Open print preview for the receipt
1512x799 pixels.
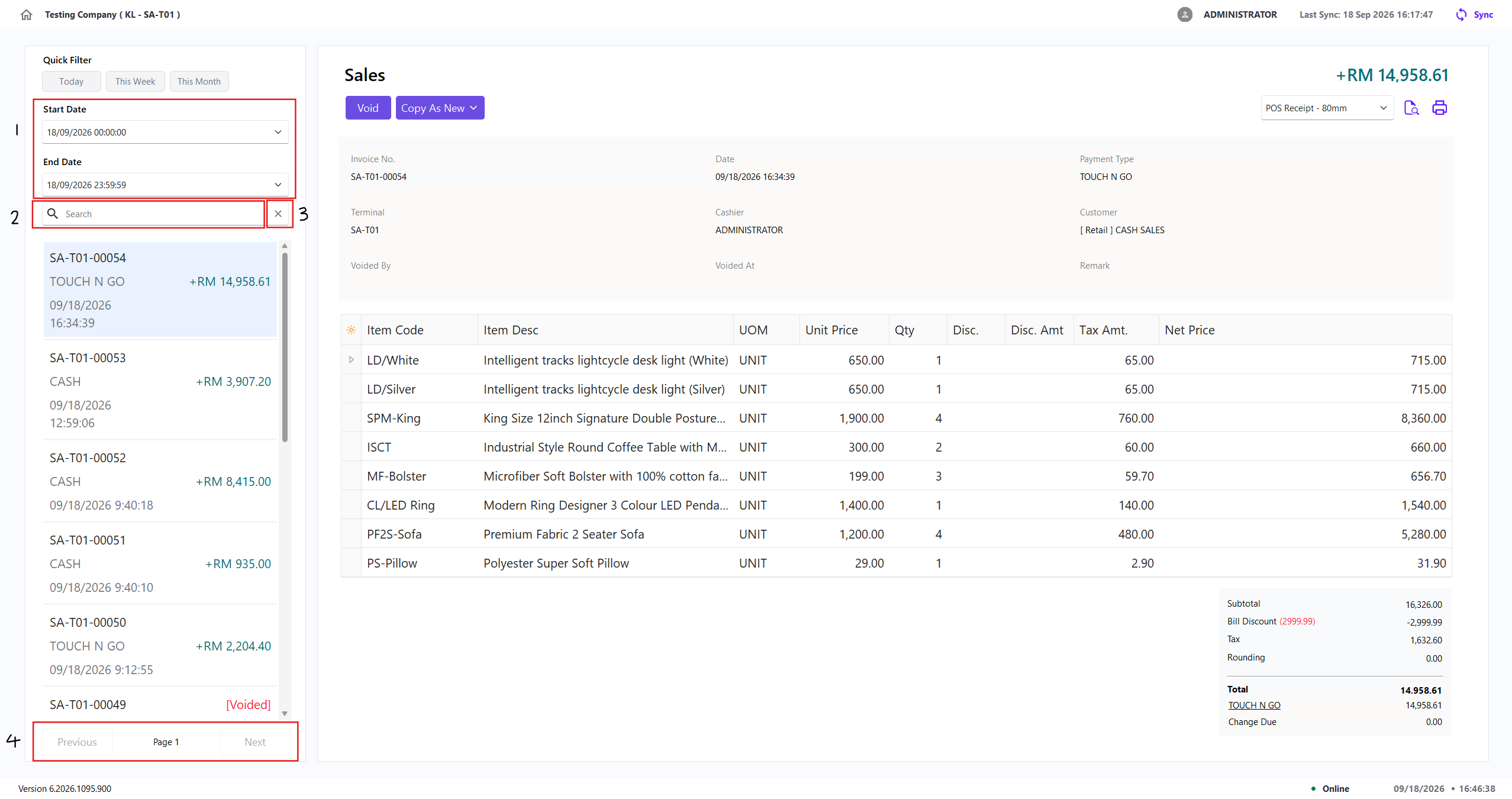click(1411, 108)
